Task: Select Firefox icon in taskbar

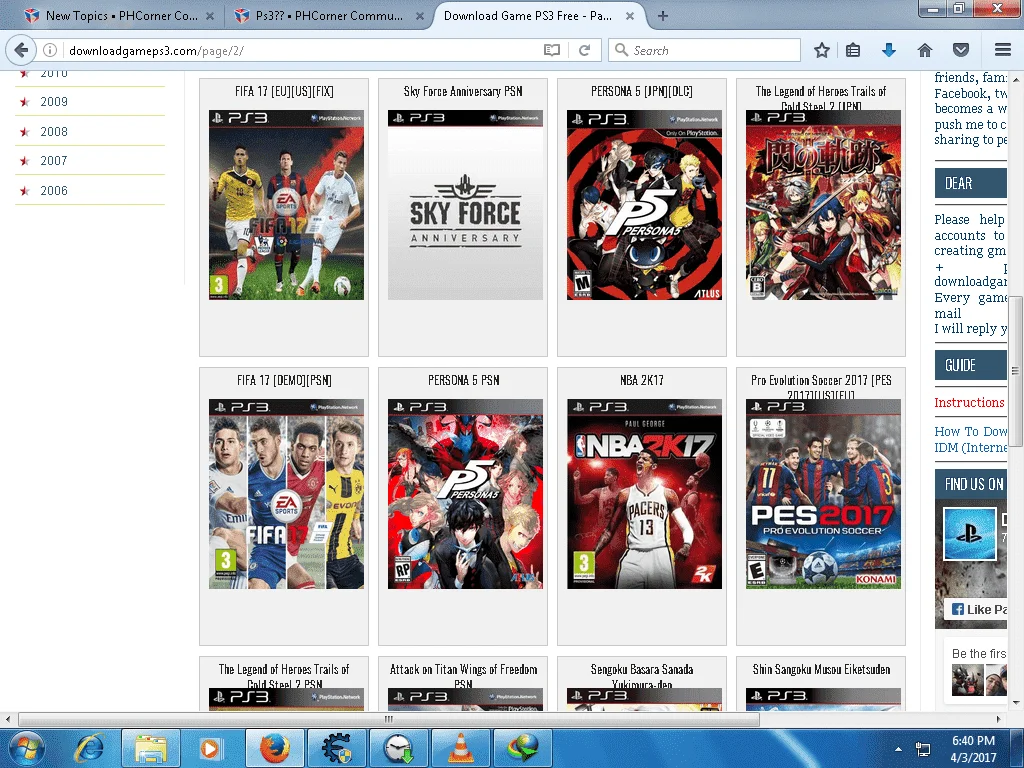Action: [x=275, y=748]
